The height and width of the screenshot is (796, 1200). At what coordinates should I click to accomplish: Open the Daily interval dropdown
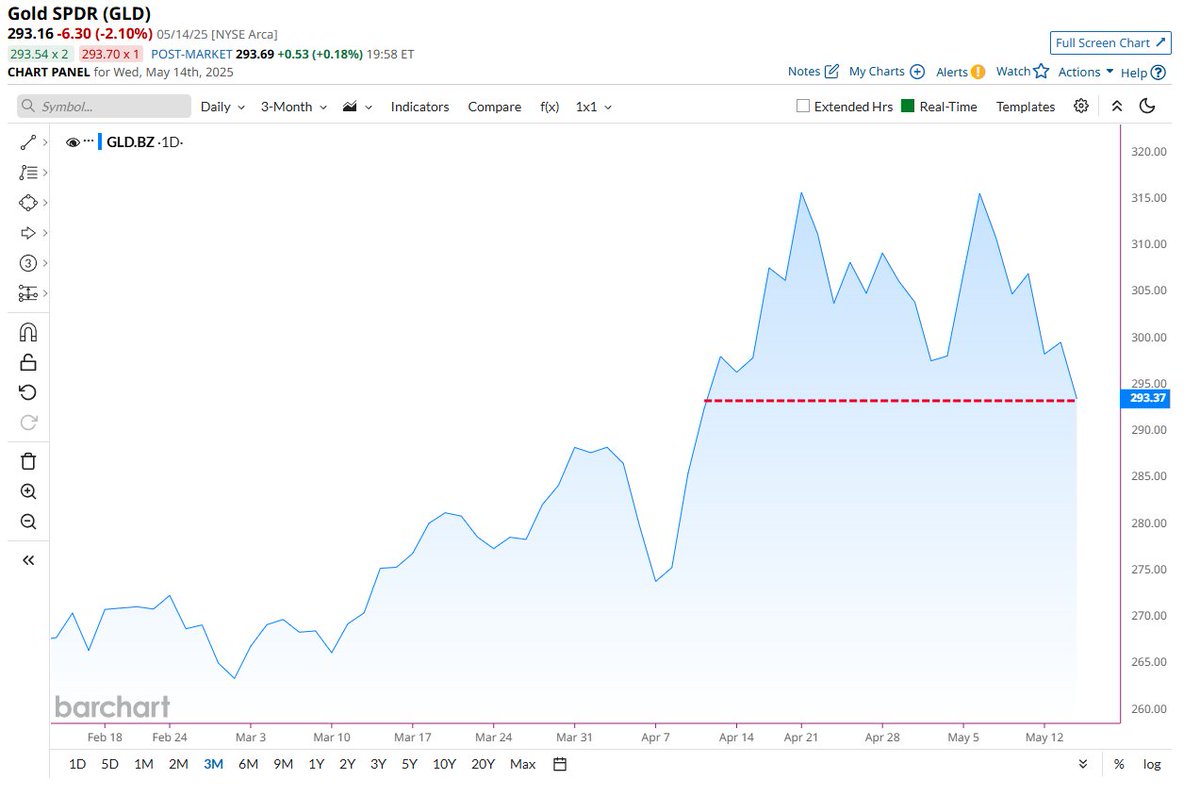point(223,106)
